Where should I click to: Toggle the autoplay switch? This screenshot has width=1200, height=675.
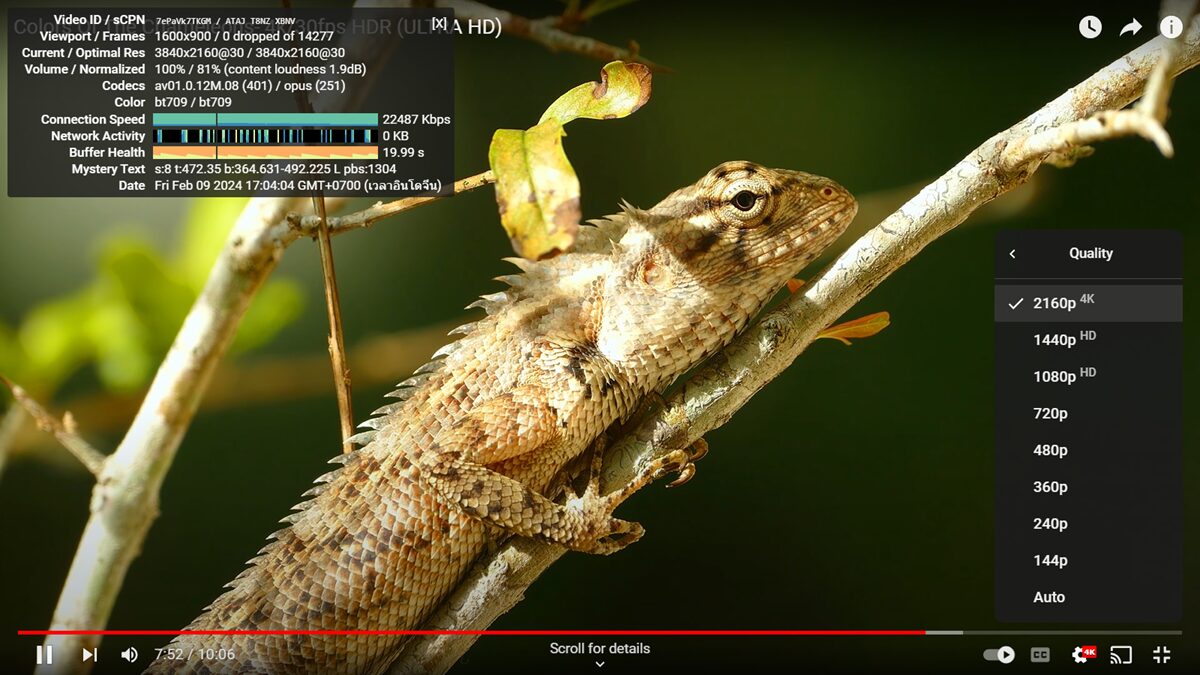pos(999,655)
